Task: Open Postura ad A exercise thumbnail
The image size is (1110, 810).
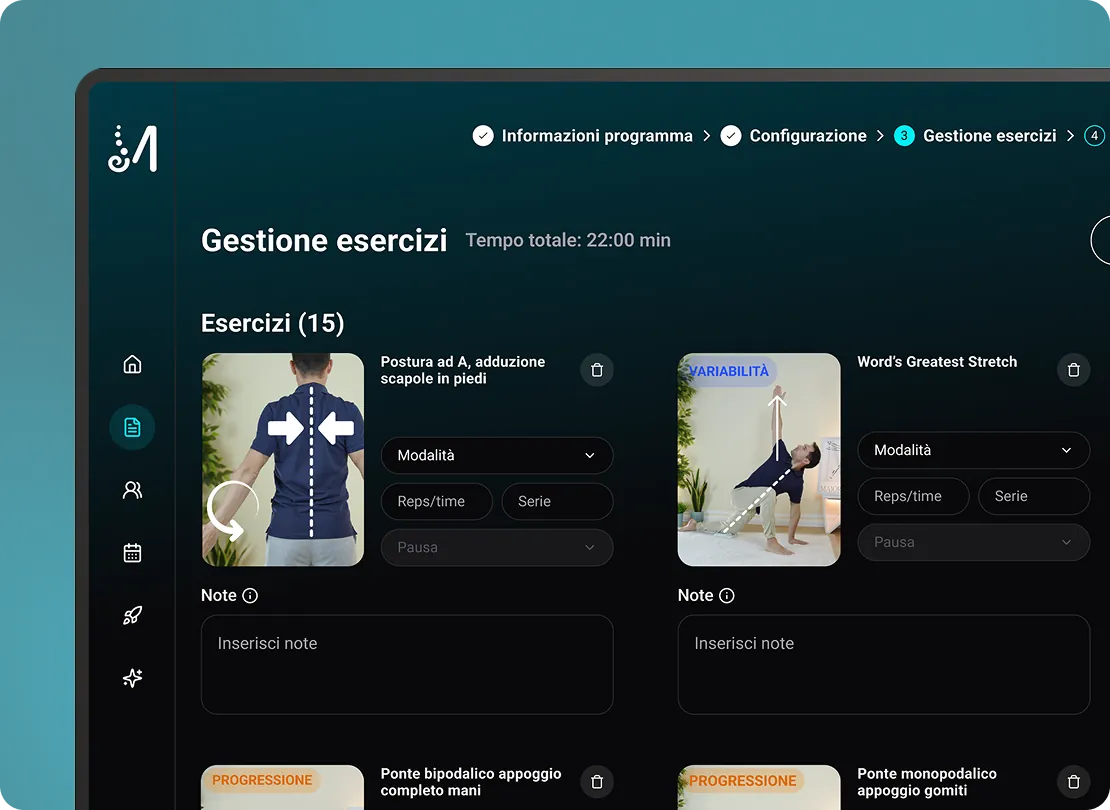Action: 282,460
